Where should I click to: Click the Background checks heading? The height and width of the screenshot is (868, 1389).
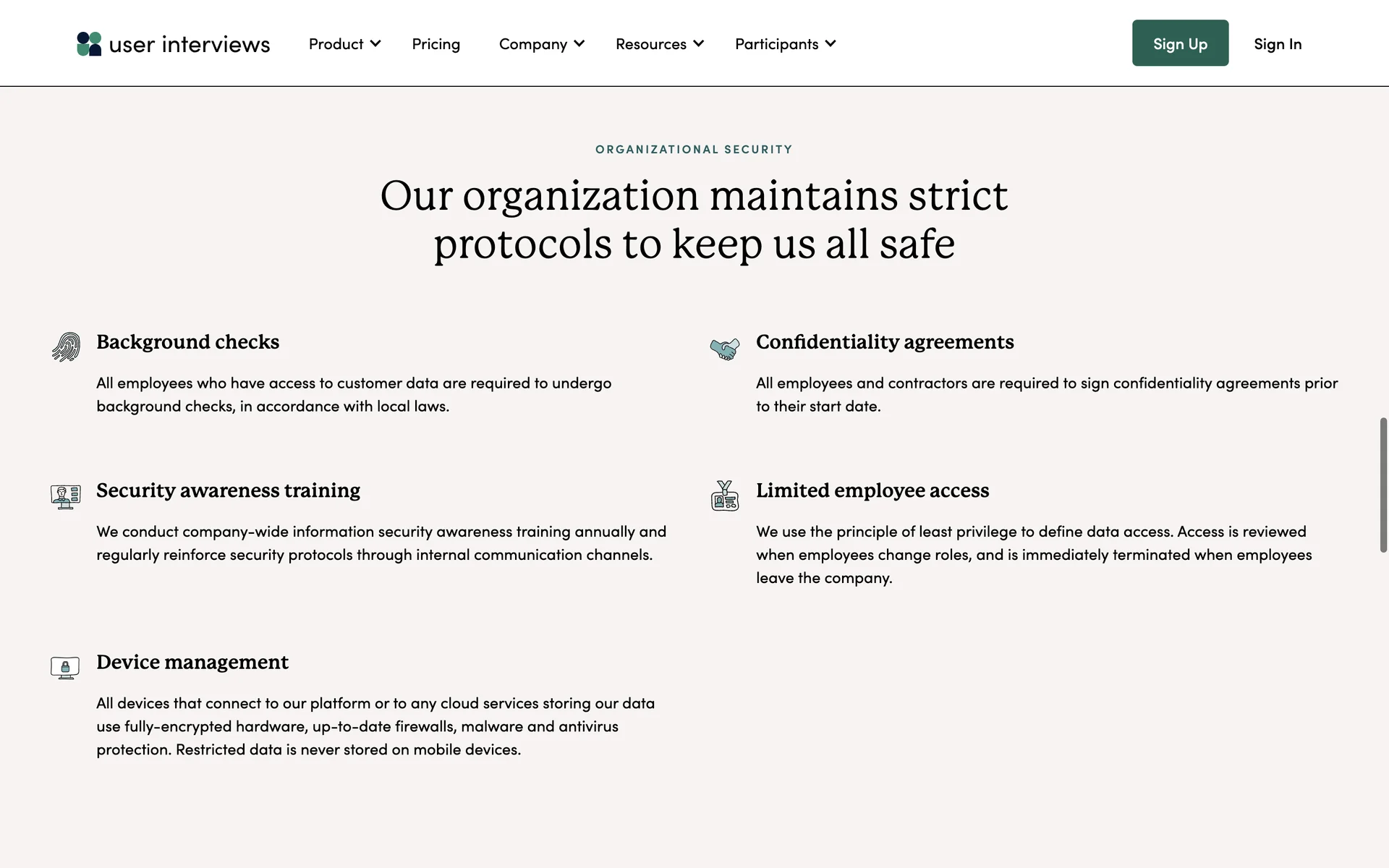(187, 341)
